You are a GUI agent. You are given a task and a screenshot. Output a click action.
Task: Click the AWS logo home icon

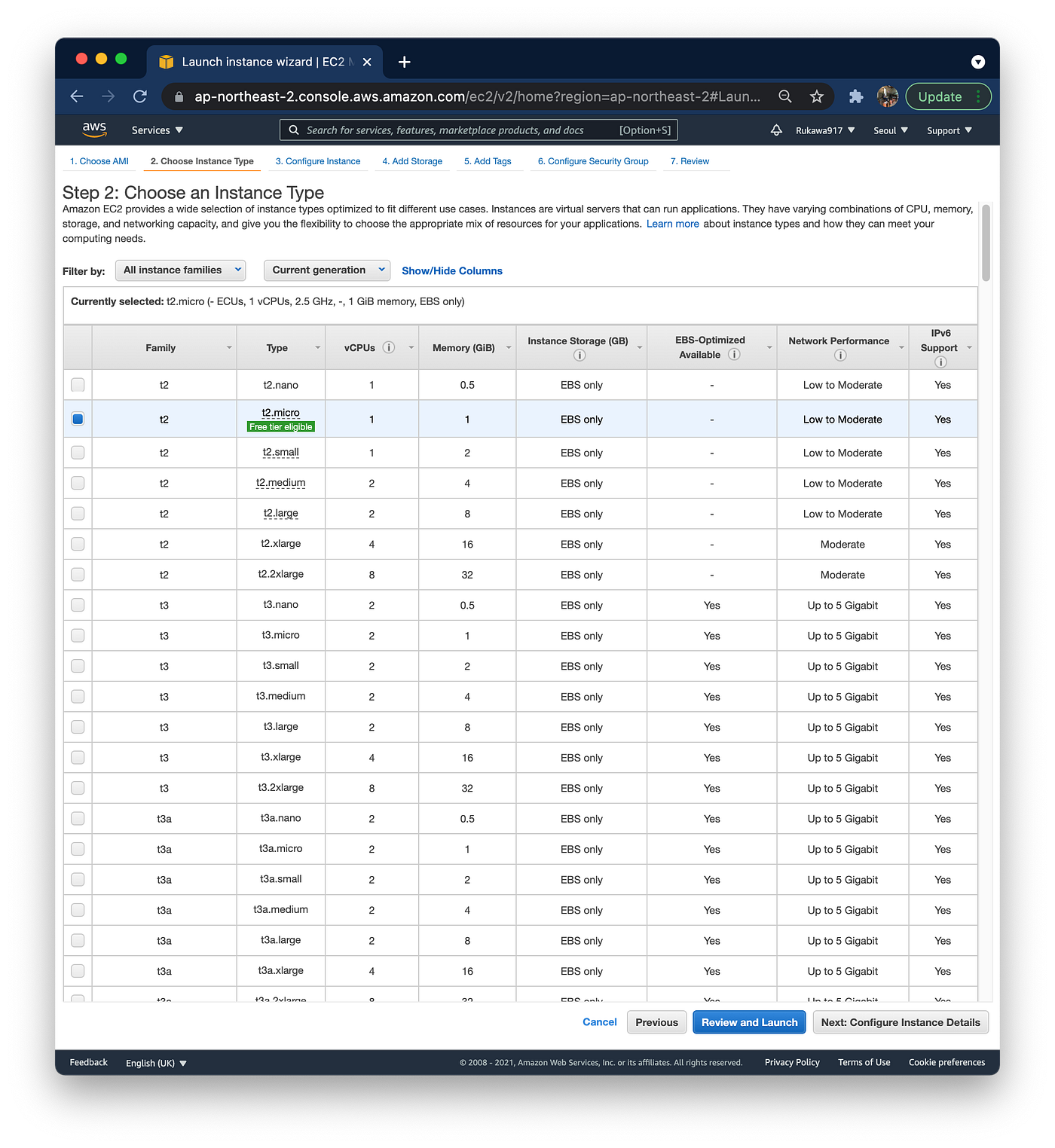coord(94,130)
